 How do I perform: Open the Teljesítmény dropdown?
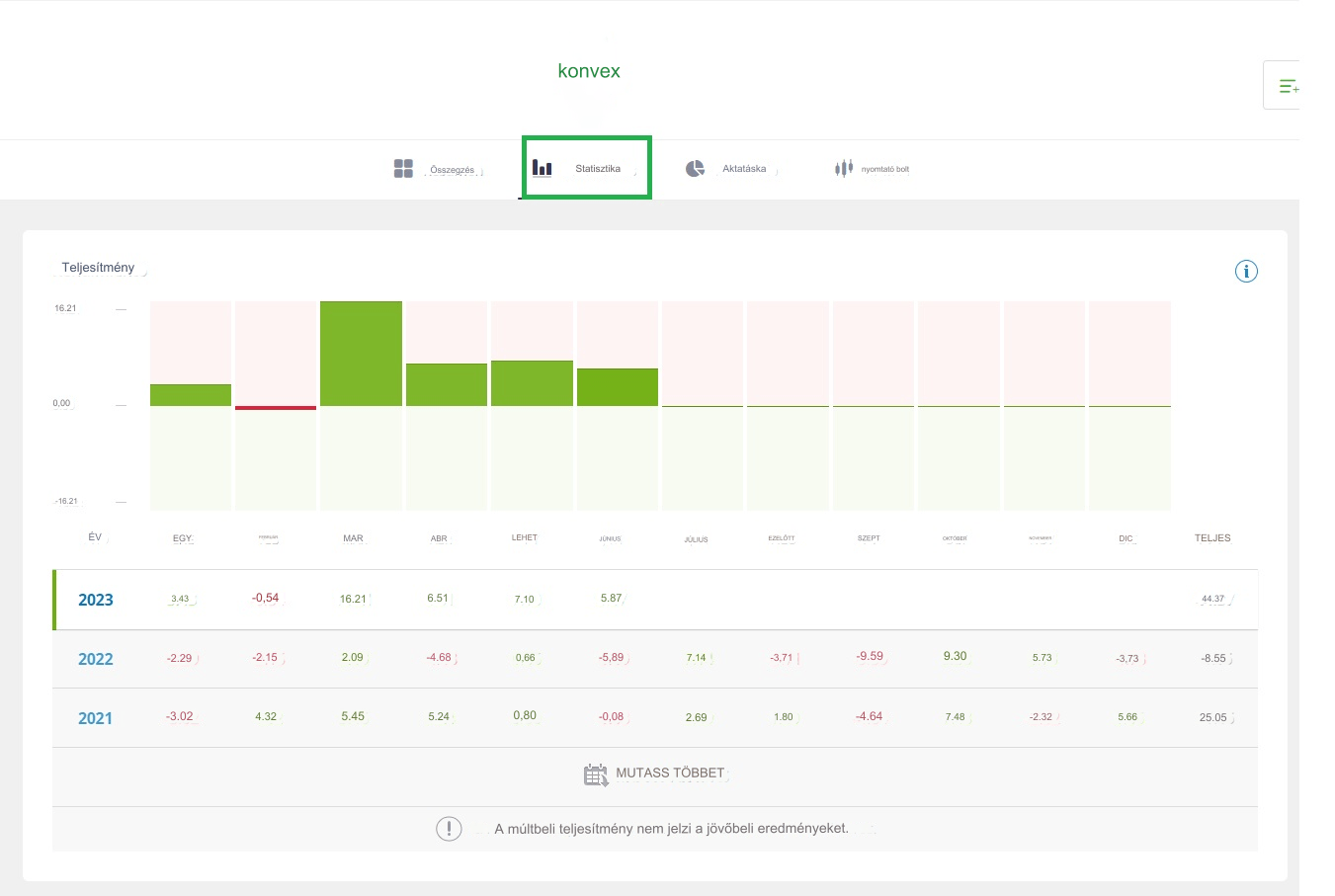coord(99,267)
